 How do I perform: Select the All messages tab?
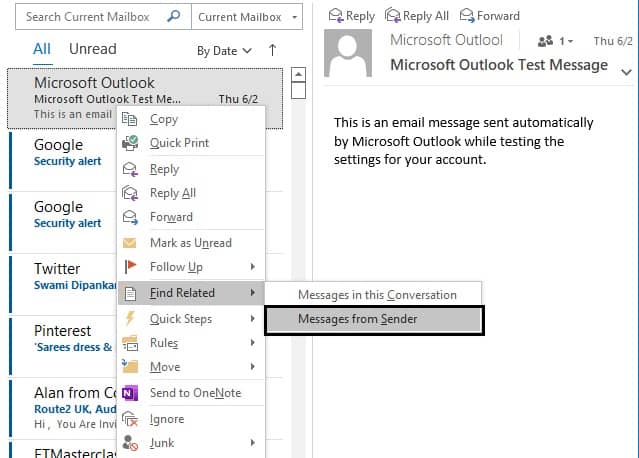(42, 49)
